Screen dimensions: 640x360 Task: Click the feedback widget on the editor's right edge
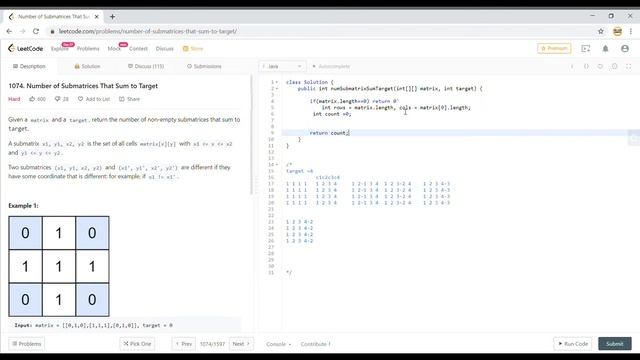tap(634, 139)
